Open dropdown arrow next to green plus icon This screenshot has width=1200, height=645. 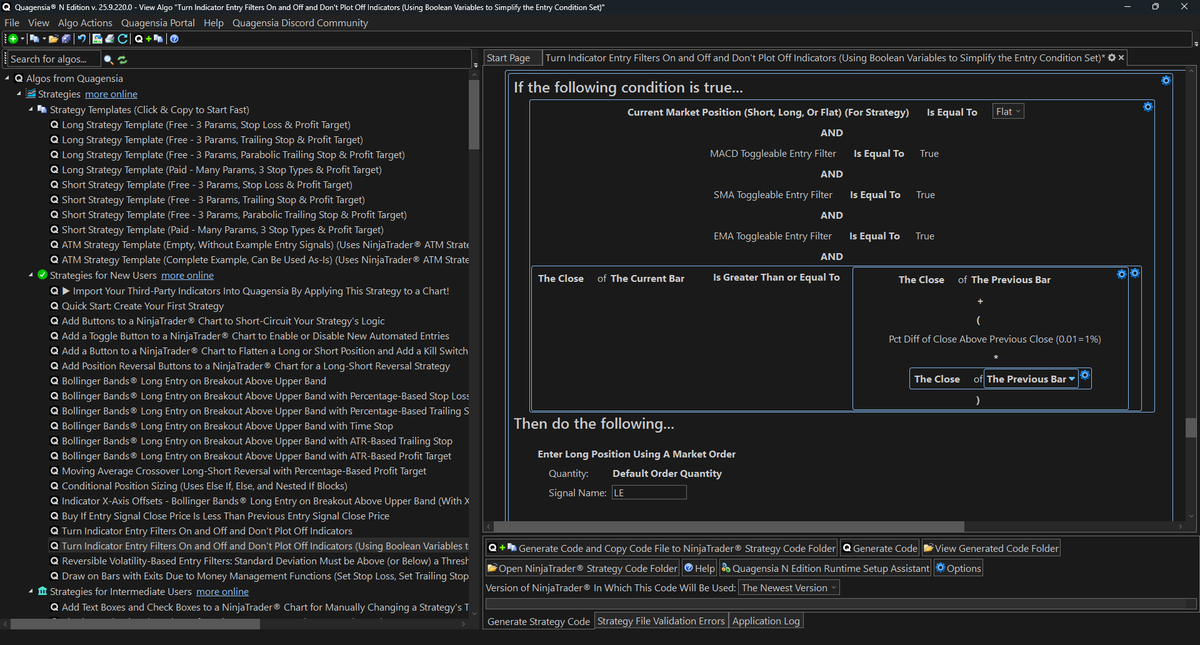tap(23, 39)
